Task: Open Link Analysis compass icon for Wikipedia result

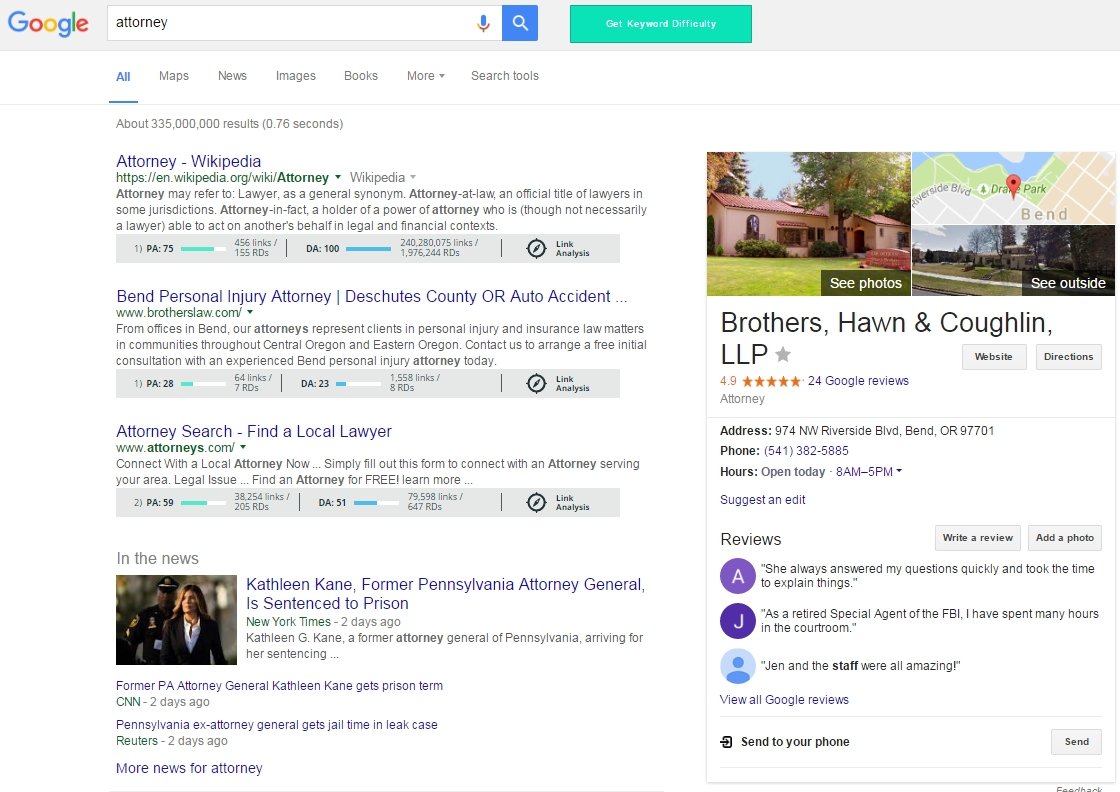Action: point(536,249)
